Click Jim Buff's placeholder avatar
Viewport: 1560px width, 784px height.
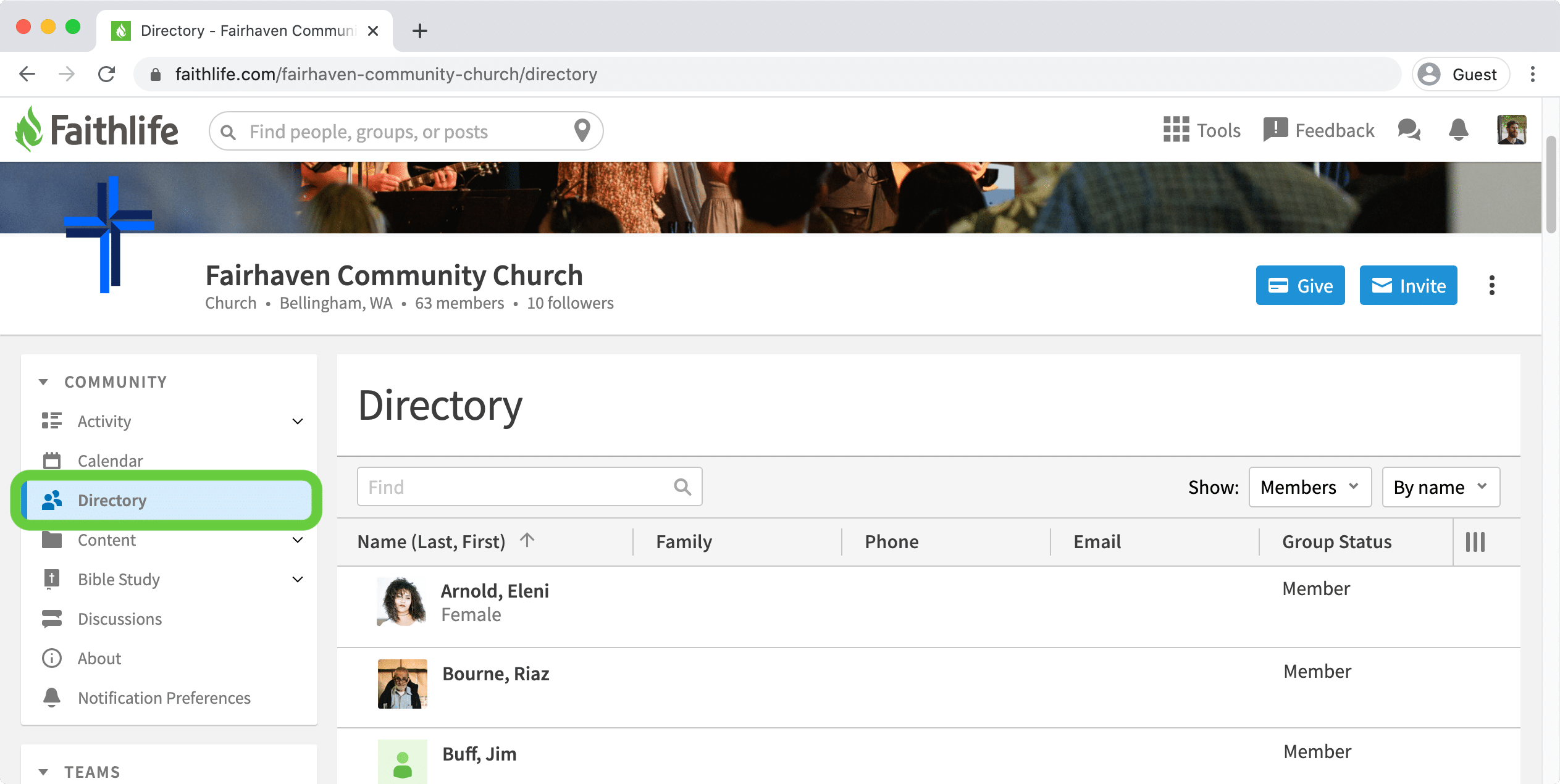pos(403,762)
